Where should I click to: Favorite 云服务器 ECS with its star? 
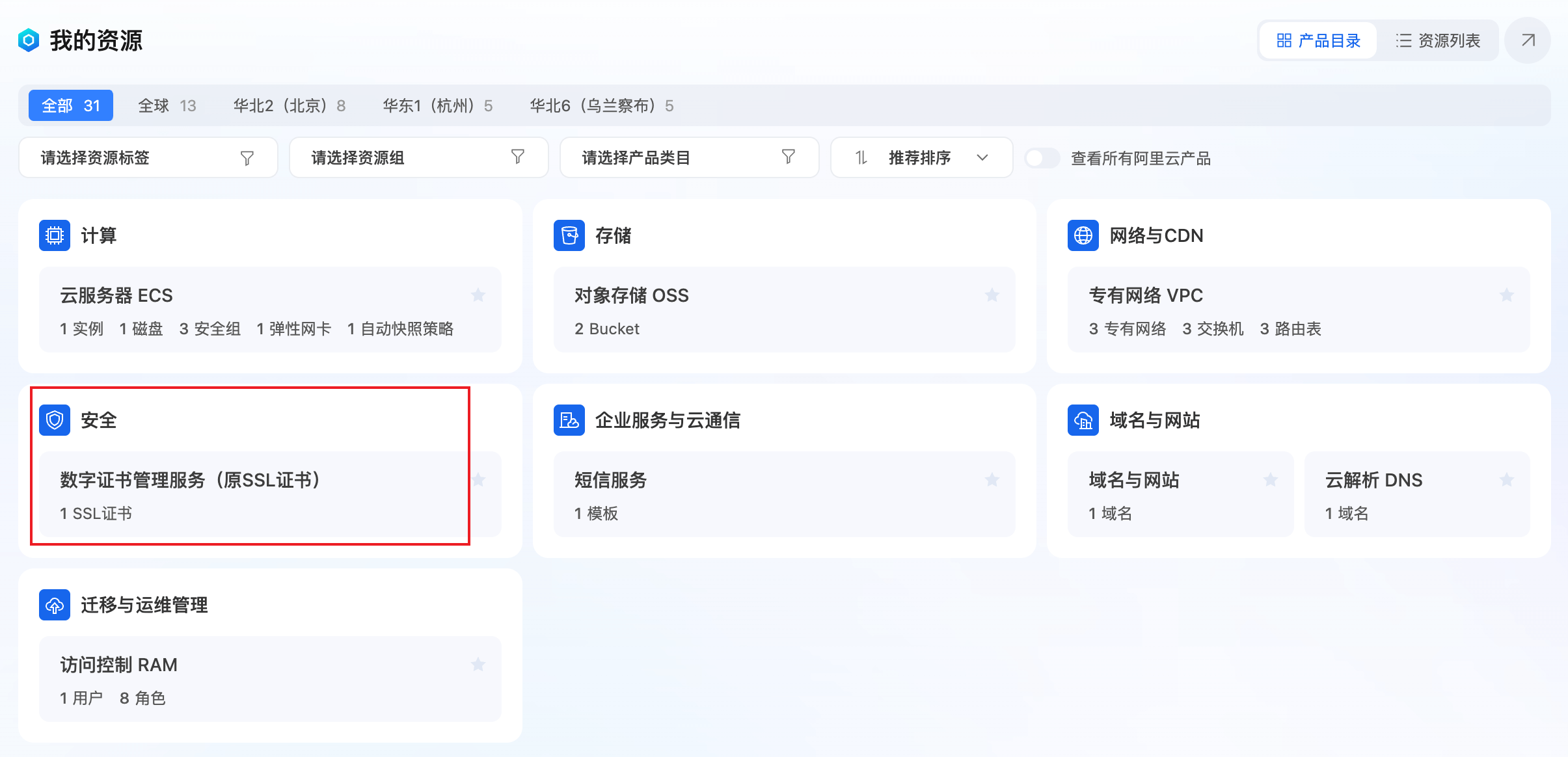click(x=480, y=295)
